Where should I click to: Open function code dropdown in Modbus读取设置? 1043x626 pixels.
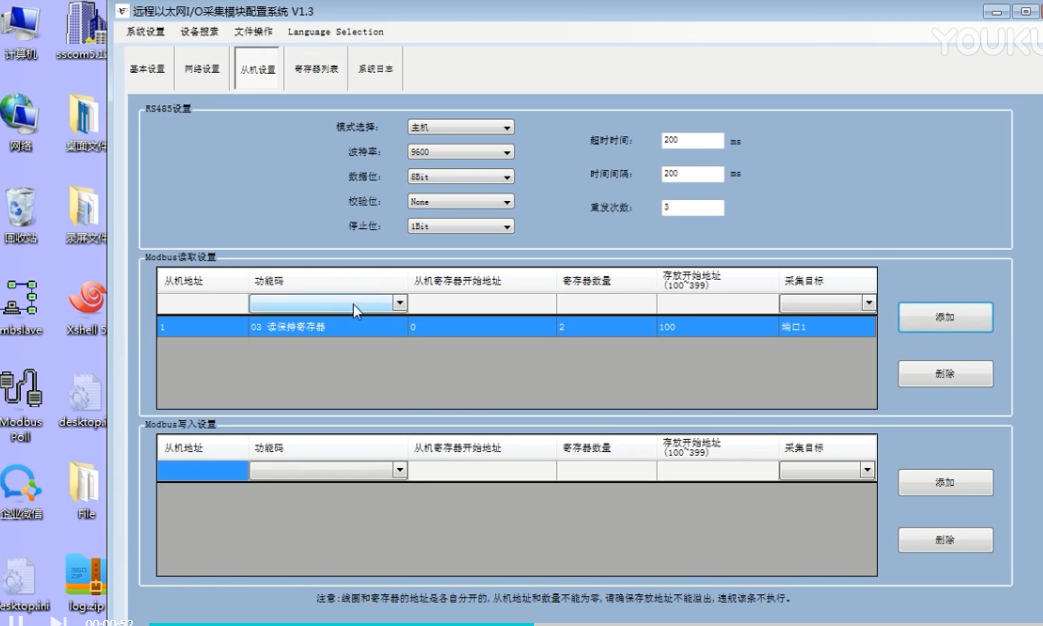(400, 303)
